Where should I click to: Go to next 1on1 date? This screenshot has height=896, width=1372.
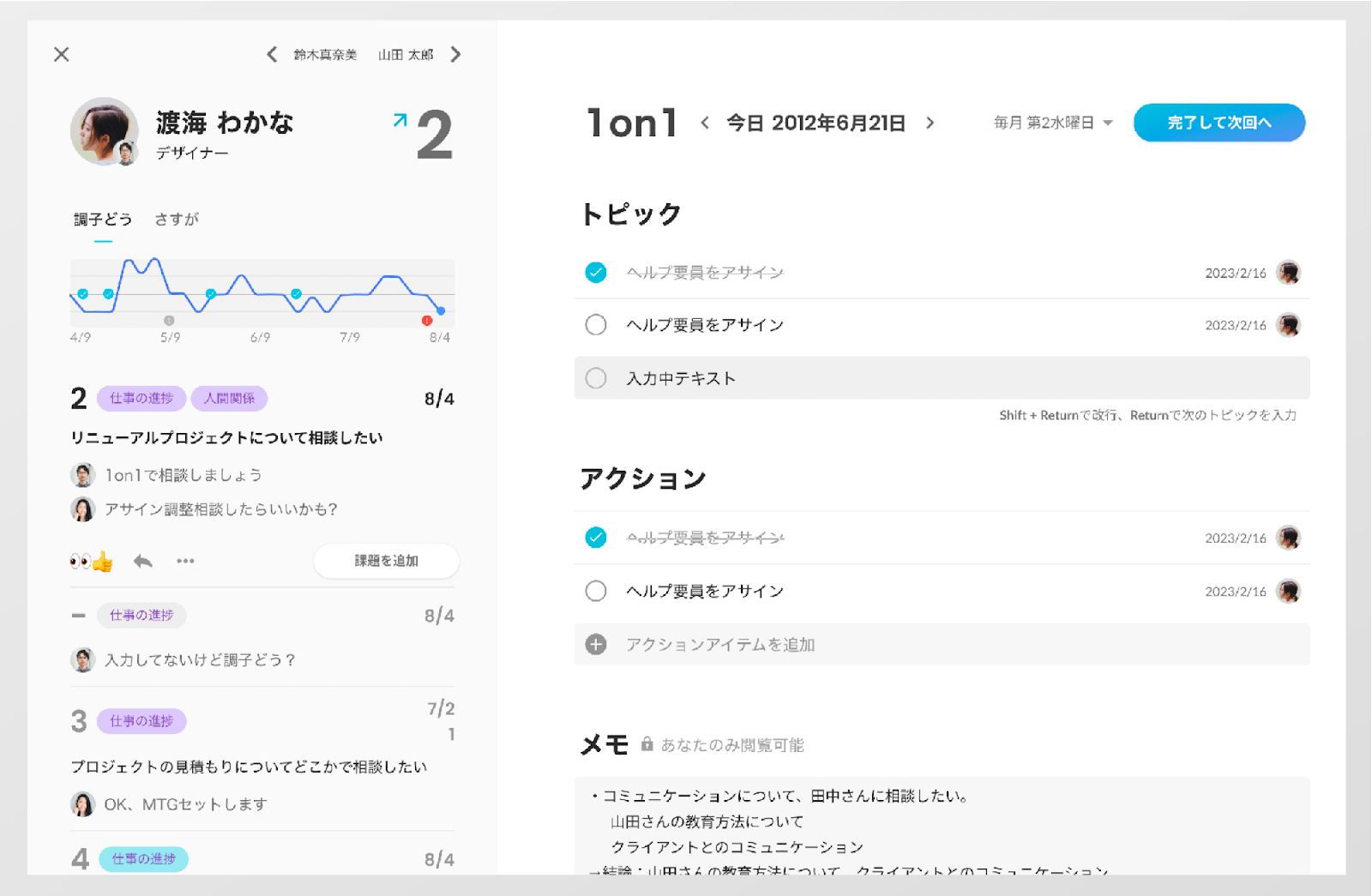tap(930, 123)
